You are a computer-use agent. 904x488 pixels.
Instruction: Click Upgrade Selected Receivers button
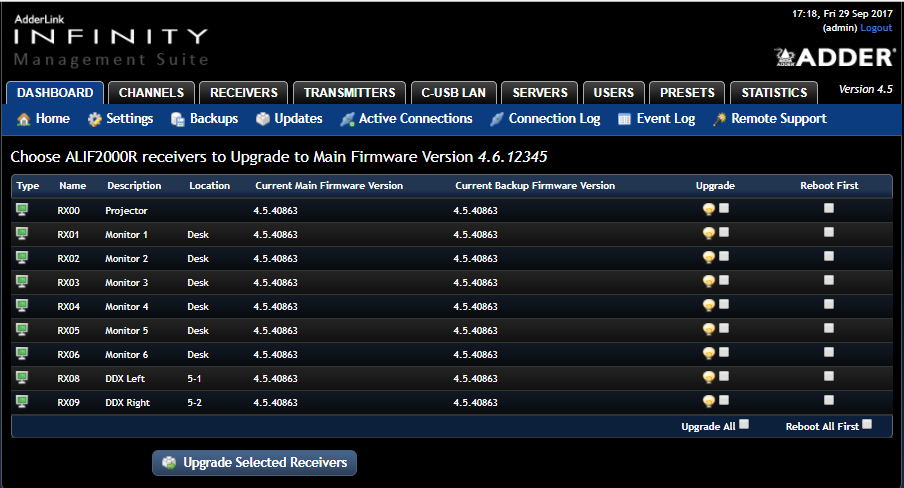254,463
